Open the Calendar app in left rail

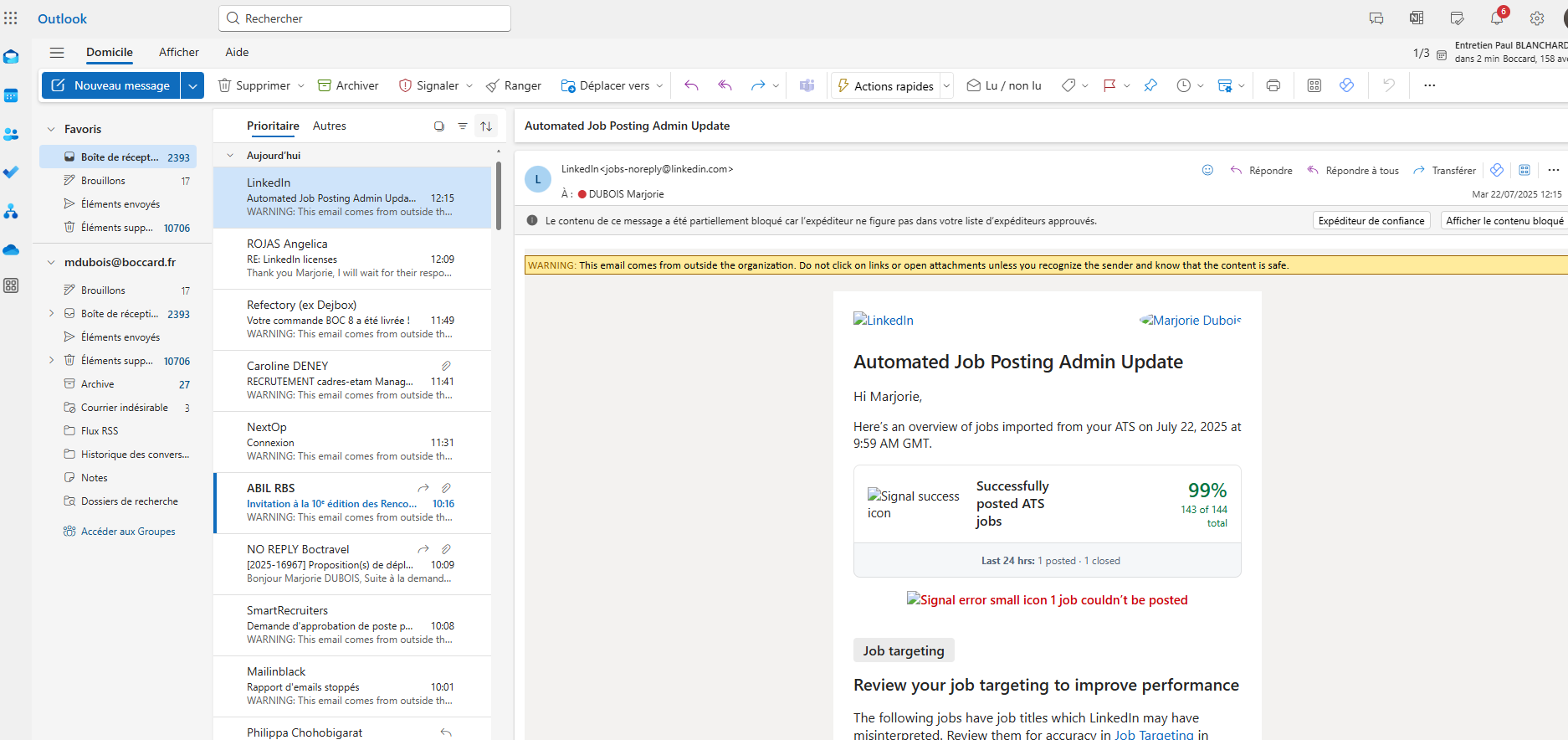[11, 95]
